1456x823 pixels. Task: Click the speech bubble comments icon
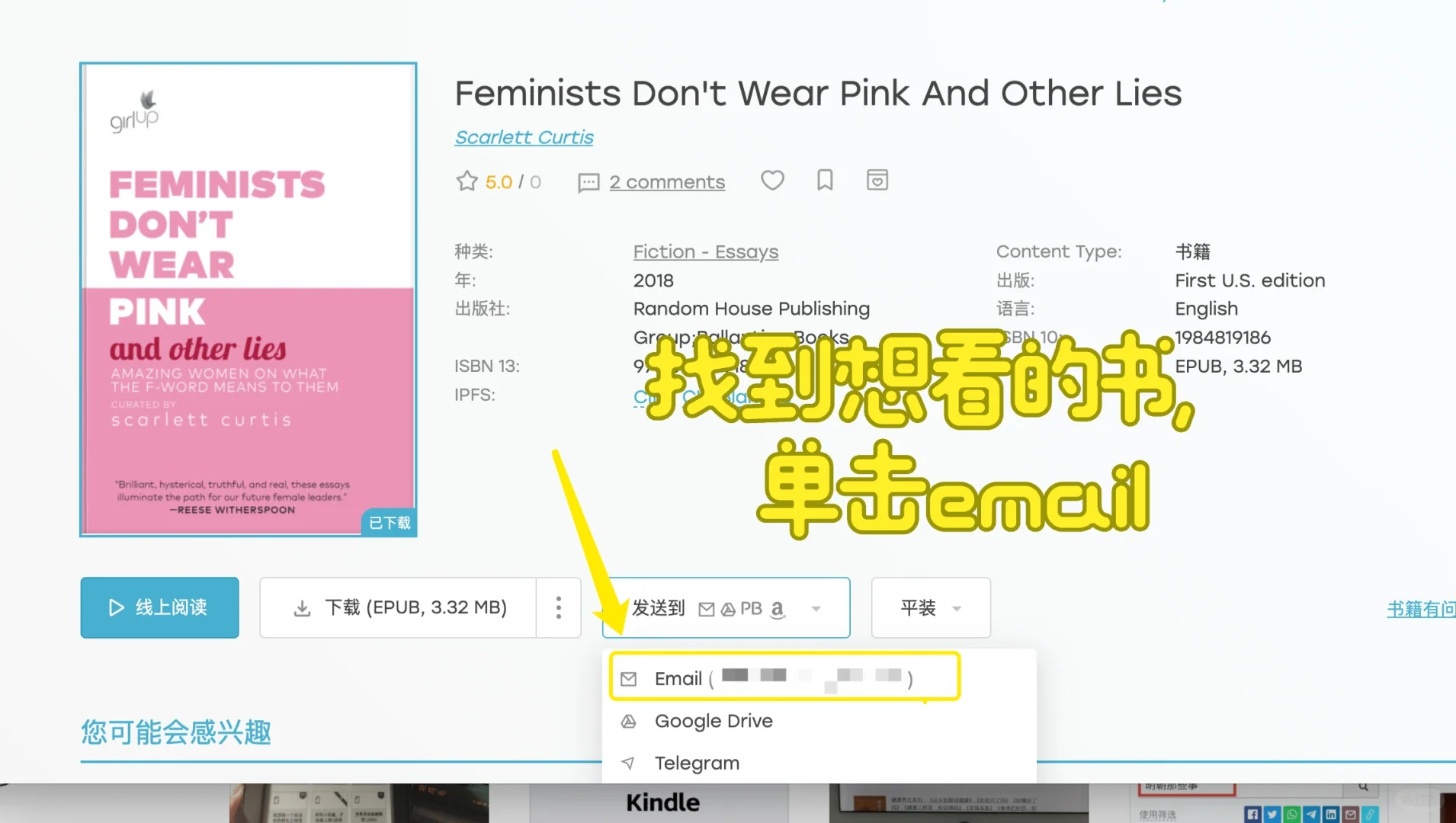click(x=588, y=183)
